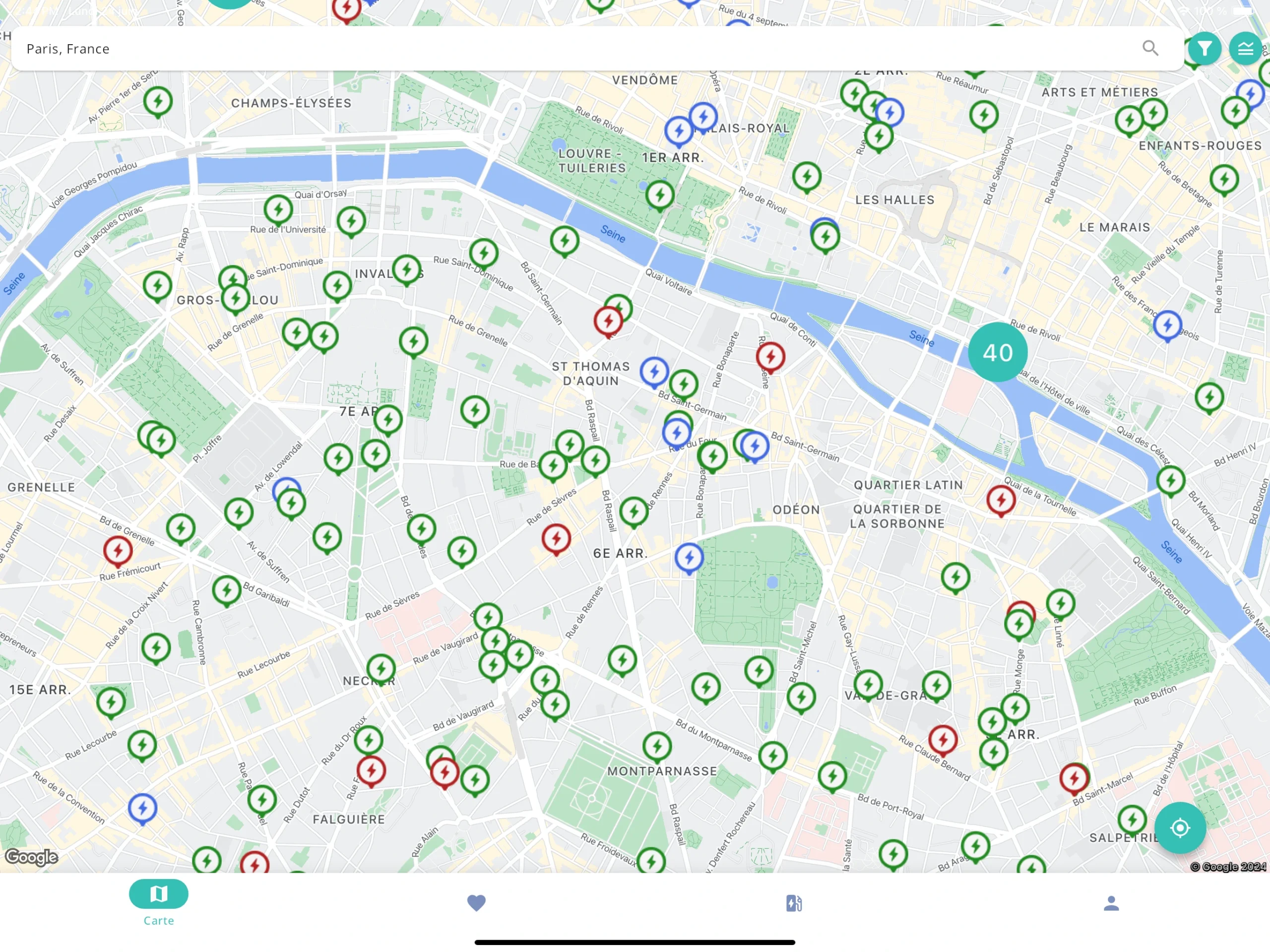This screenshot has height=952, width=1270.
Task: Click the CHAMPS-ÉLYSÉES label
Action: coord(291,103)
